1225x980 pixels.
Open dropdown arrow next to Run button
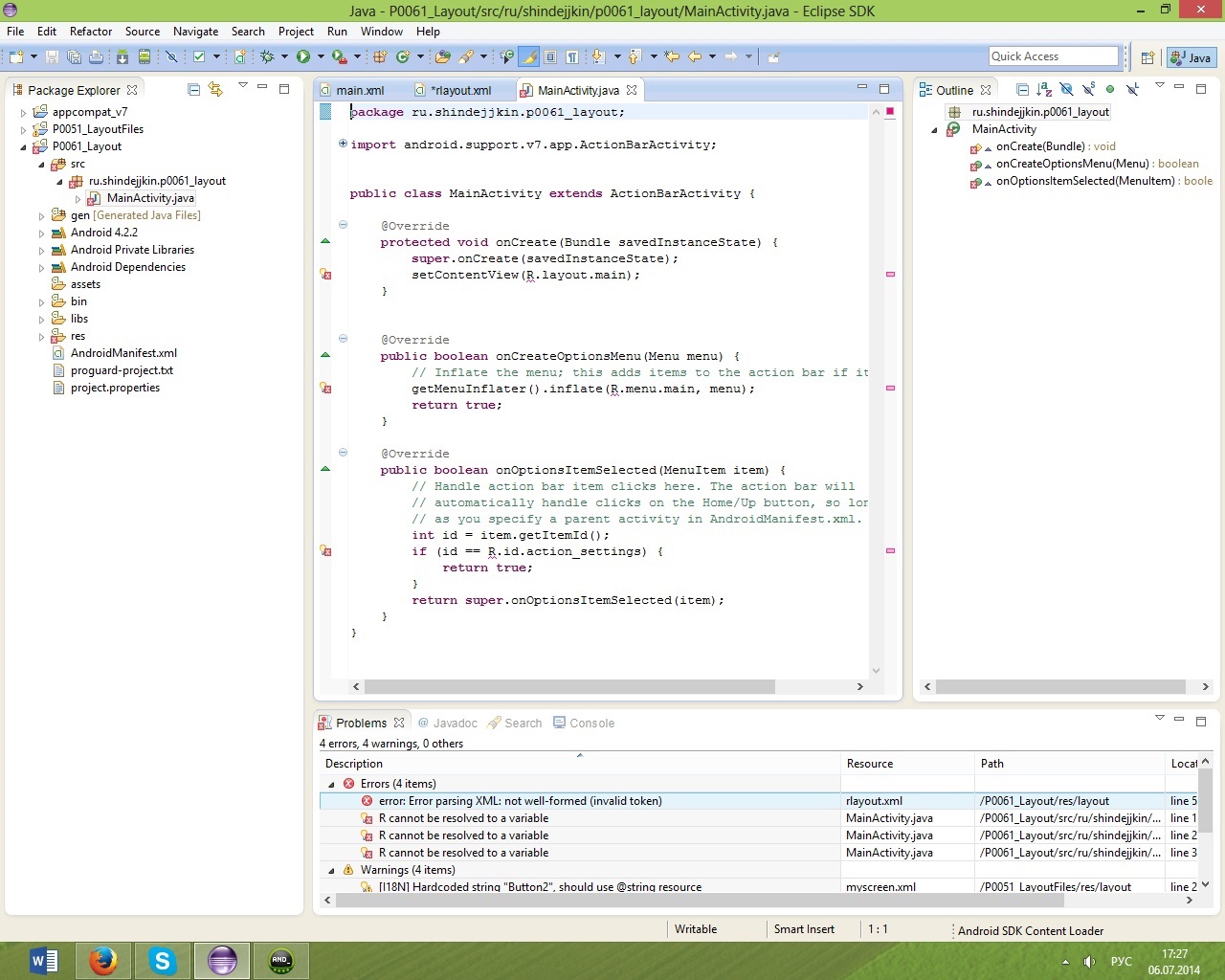click(321, 57)
